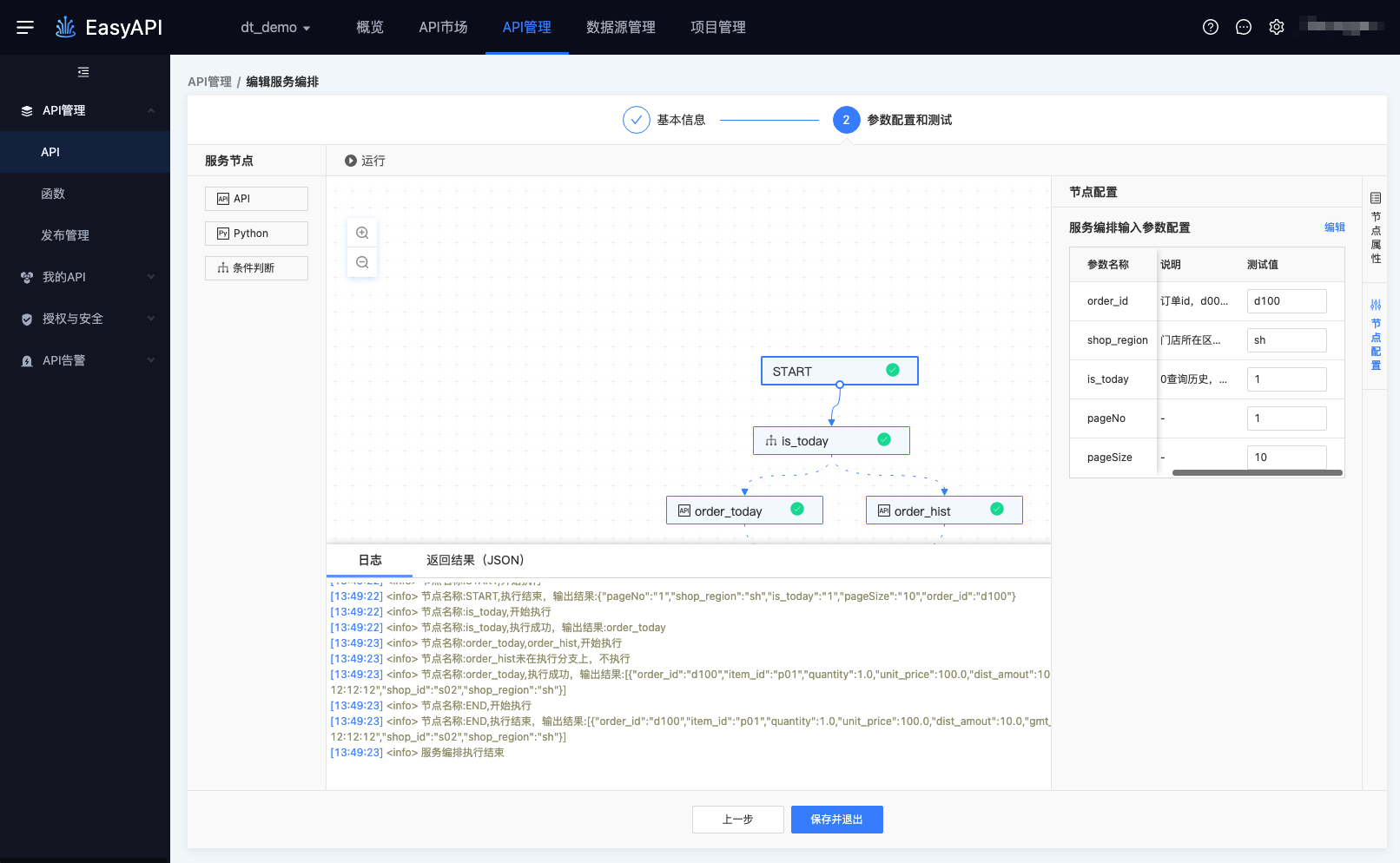1400x863 pixels.
Task: Open the hamburger menu in top bar
Action: click(x=25, y=27)
